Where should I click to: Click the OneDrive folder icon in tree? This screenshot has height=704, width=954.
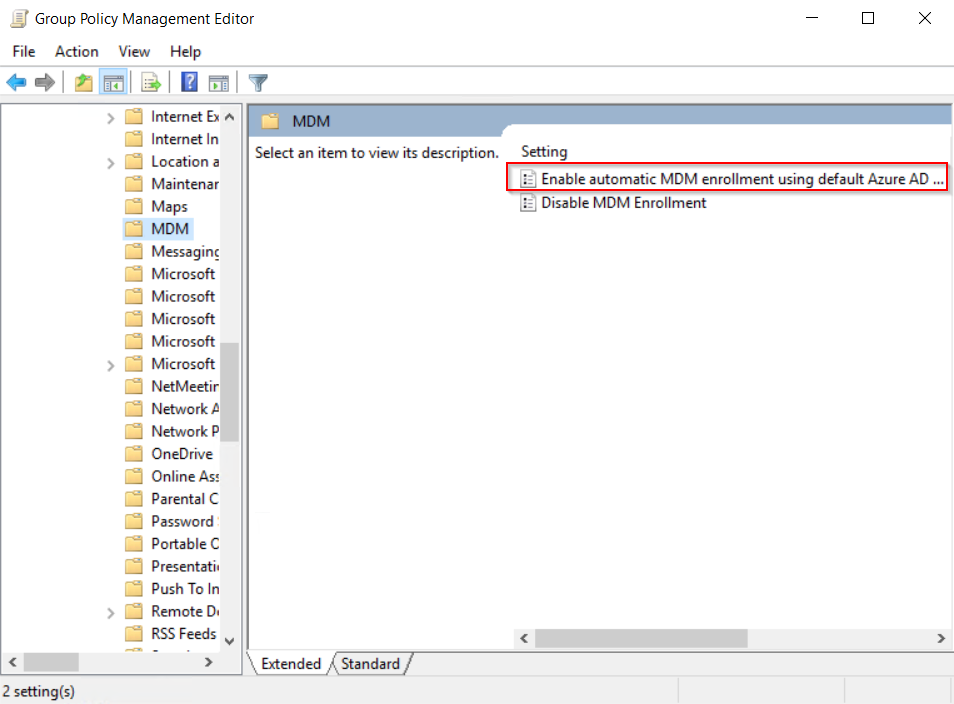[134, 454]
